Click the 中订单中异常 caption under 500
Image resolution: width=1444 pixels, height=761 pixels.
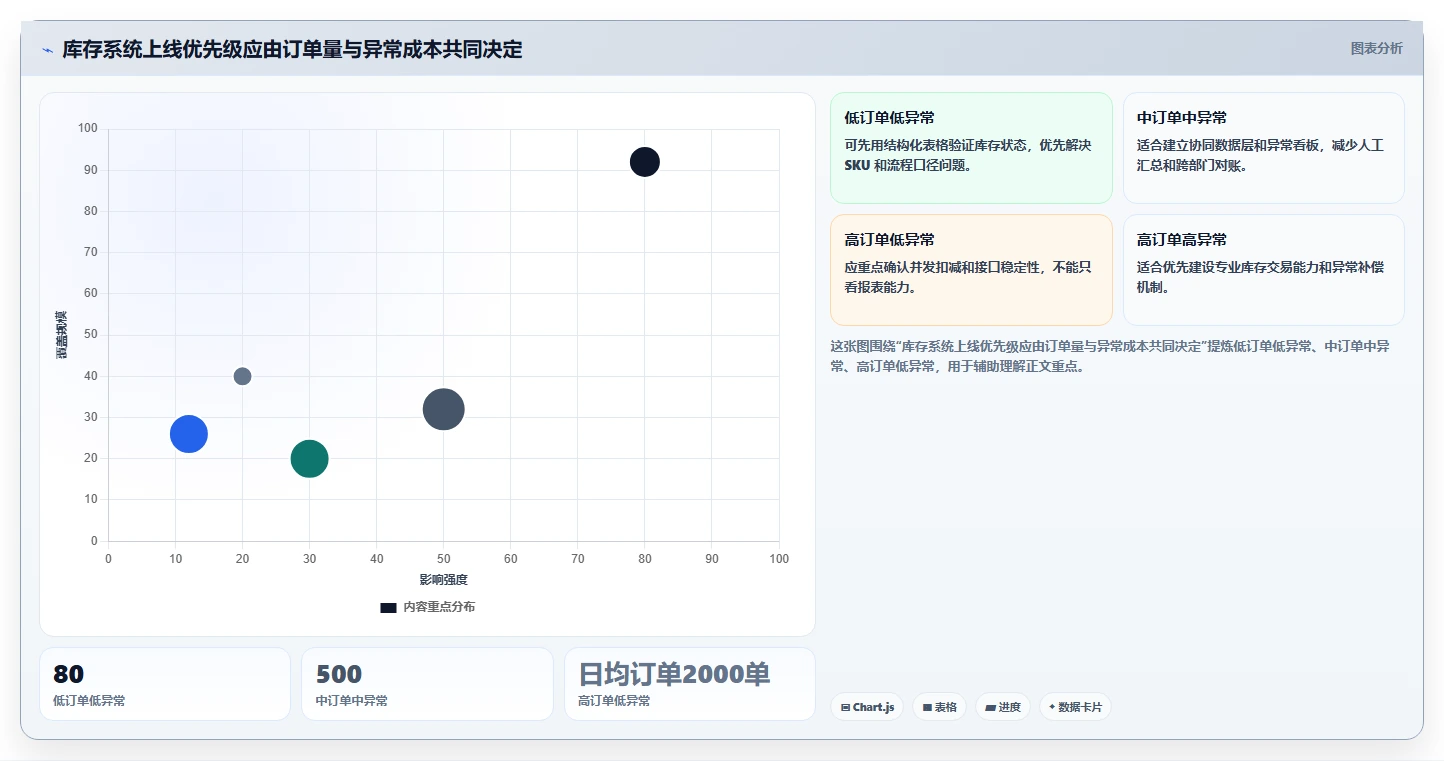click(352, 701)
